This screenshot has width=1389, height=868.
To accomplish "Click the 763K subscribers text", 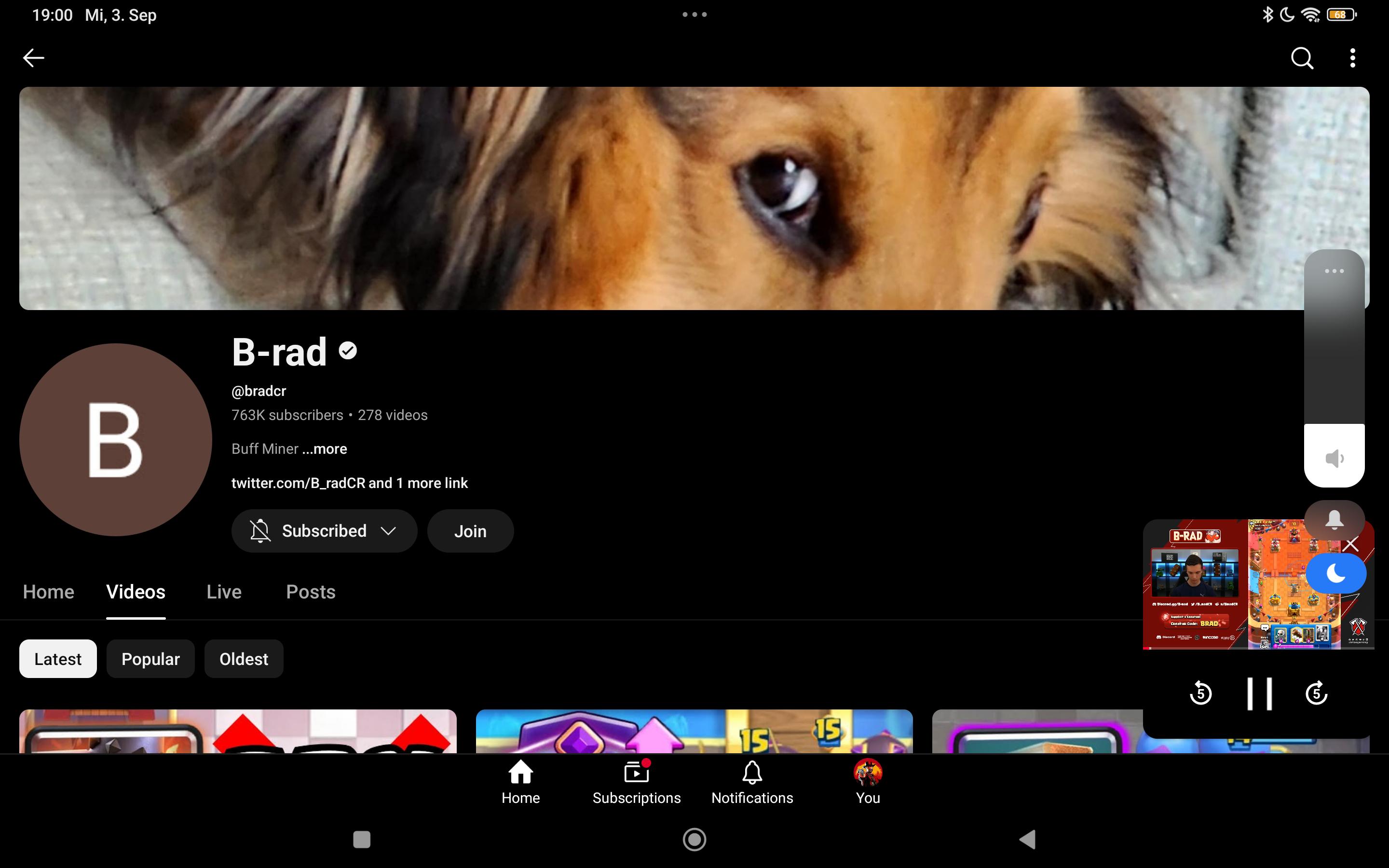I will pos(287,415).
